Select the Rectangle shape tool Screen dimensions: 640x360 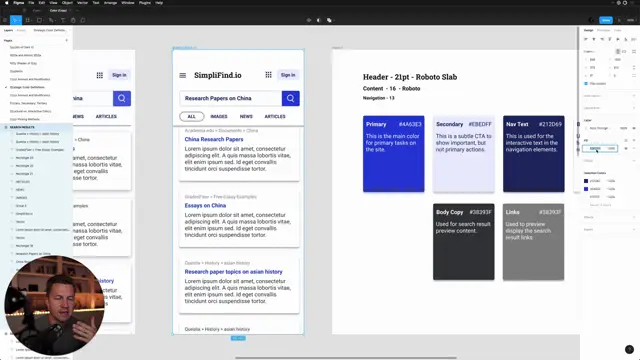(40, 20)
